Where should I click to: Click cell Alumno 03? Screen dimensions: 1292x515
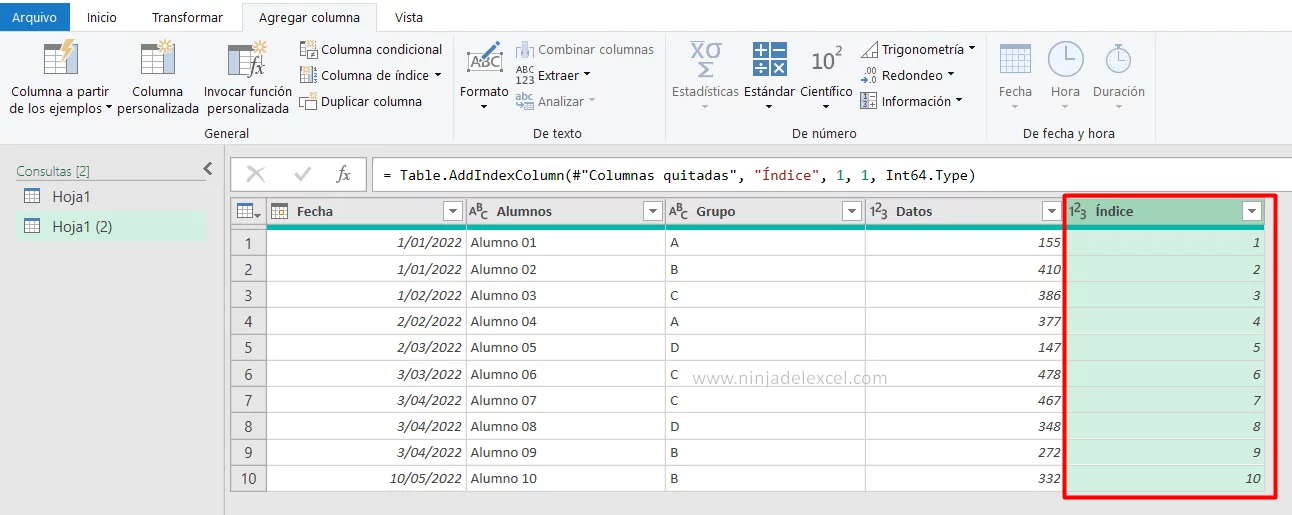coord(566,295)
